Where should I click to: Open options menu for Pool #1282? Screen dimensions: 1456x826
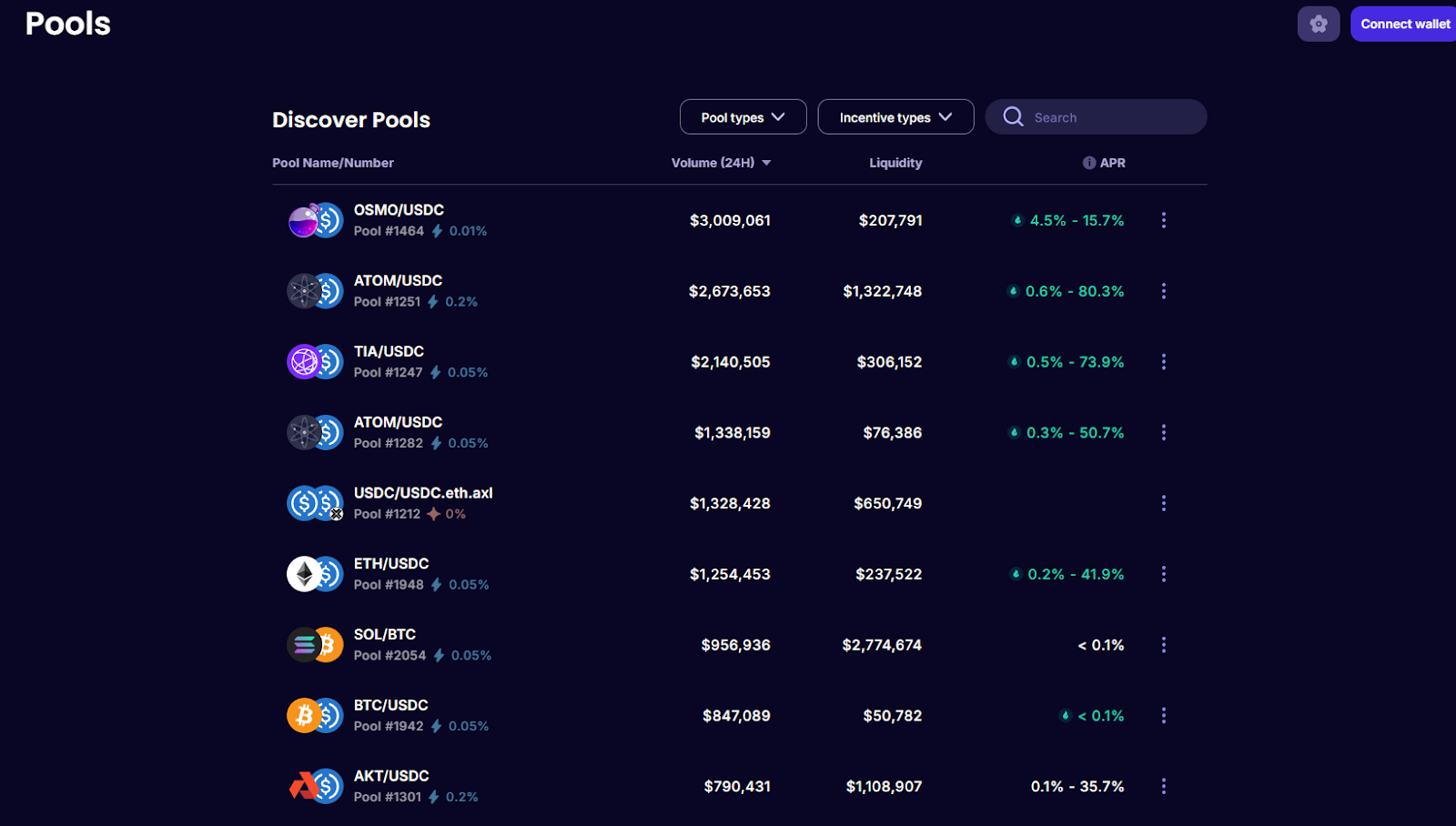(x=1163, y=432)
